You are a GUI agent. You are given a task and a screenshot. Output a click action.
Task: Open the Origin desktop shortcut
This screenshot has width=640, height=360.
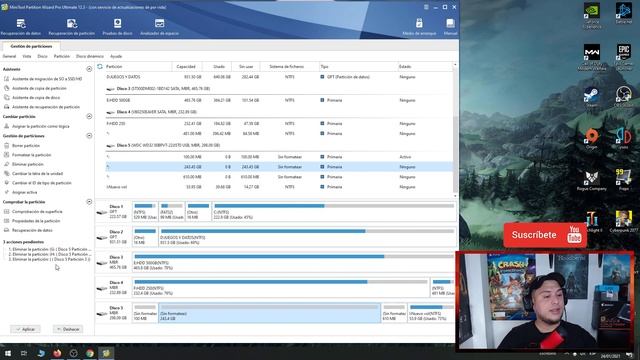tap(591, 138)
